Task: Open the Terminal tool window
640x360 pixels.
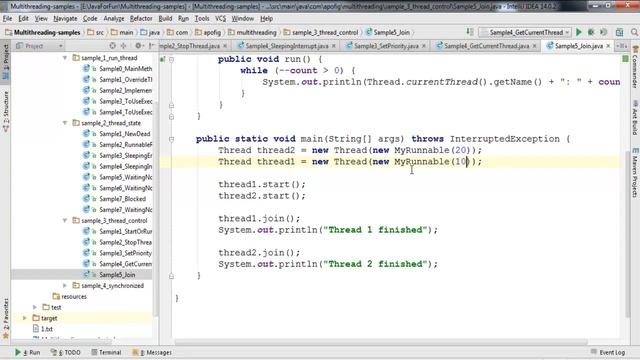Action: pyautogui.click(x=106, y=352)
